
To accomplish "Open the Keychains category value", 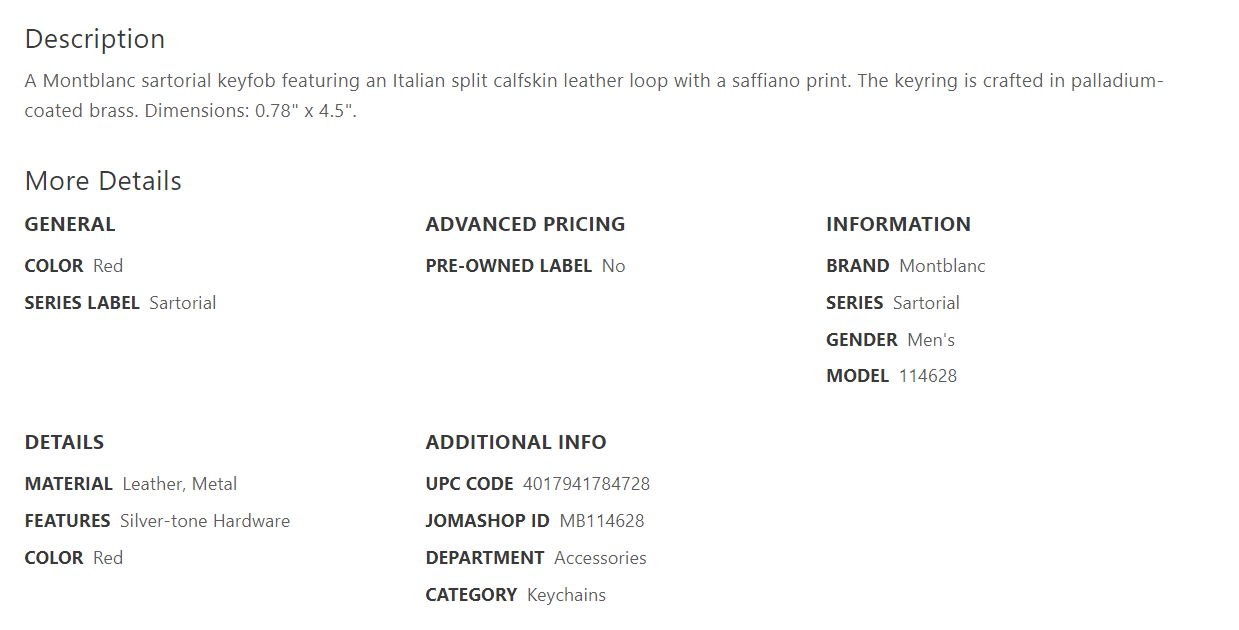I will 566,595.
